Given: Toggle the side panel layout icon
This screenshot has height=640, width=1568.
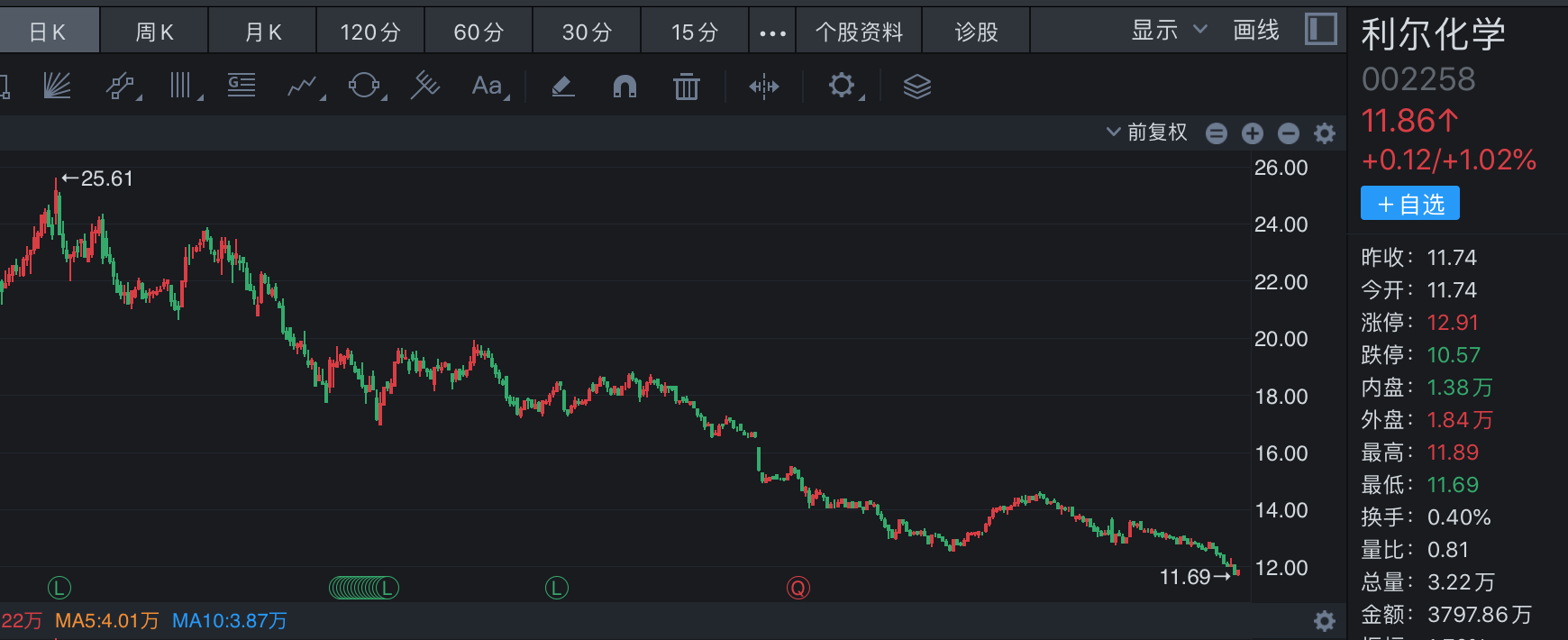Looking at the screenshot, I should coord(1321,30).
